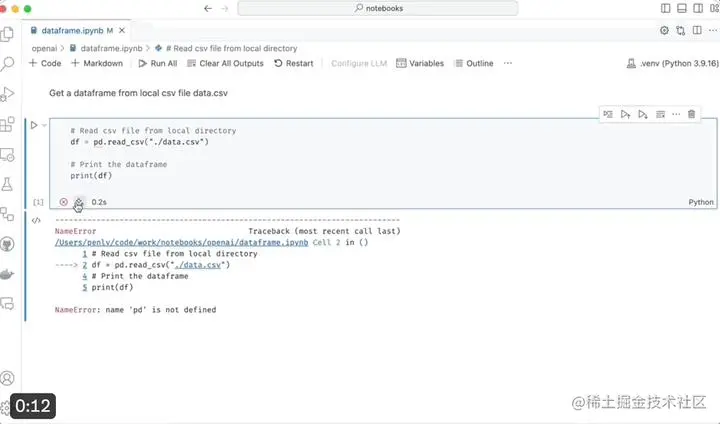Click the markdown cell 'Get a dataframe' text
Image resolution: width=720 pixels, height=424 pixels.
coord(138,93)
